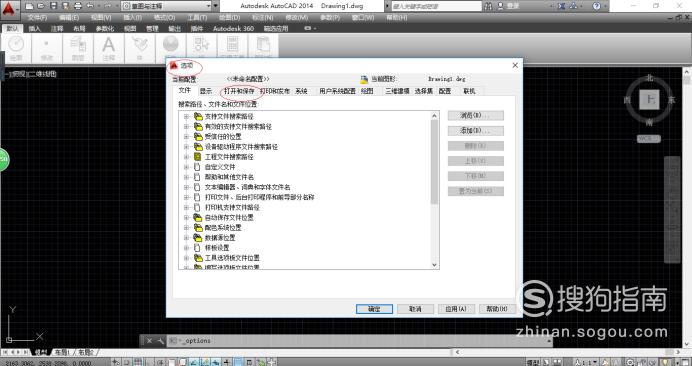The image size is (692, 366).
Task: Click the Plot printer icon in quick access toolbar
Action: click(x=78, y=6)
